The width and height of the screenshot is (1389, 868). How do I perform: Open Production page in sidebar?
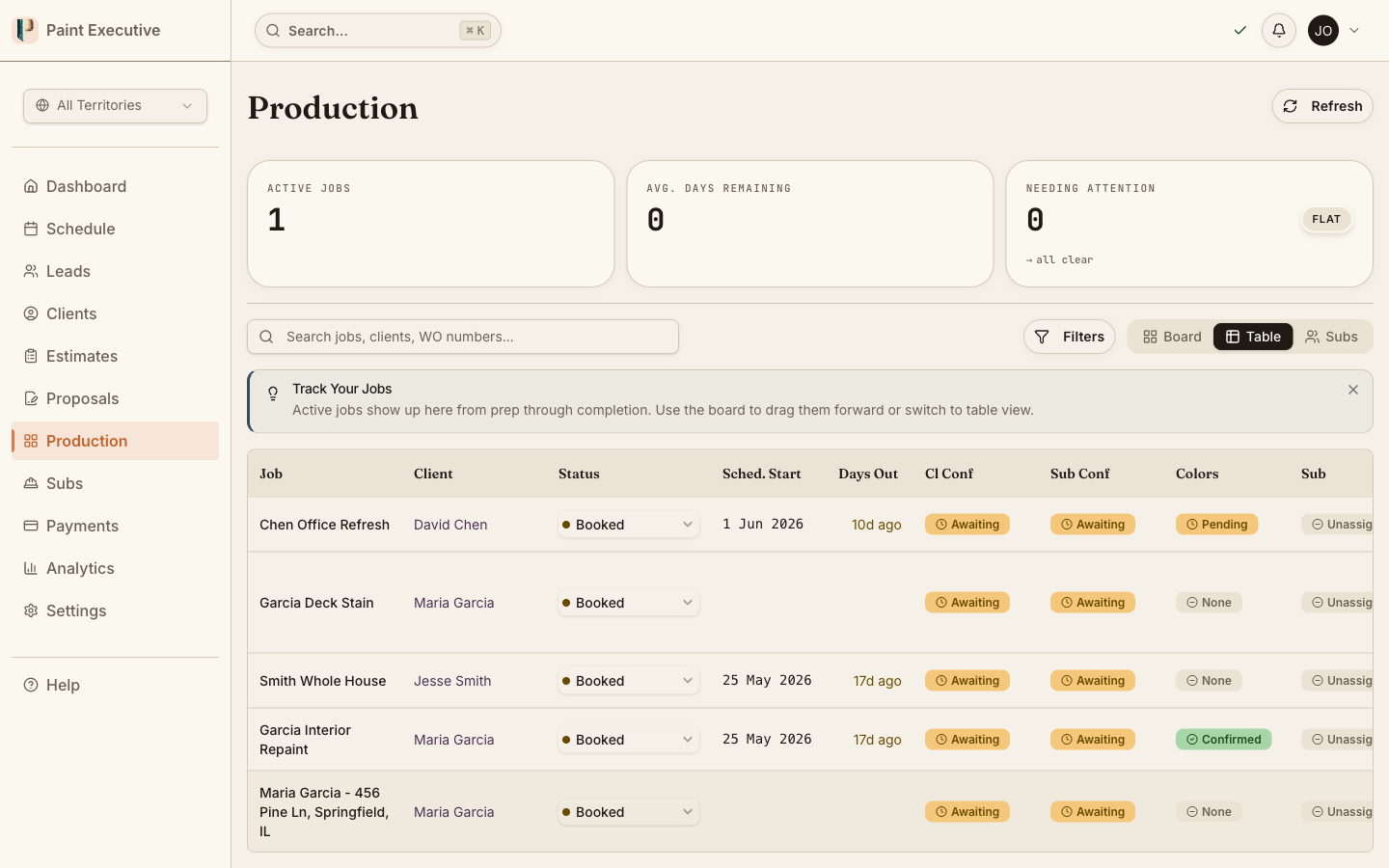(115, 441)
